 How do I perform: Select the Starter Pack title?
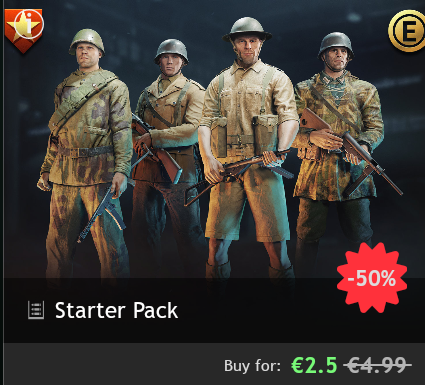pos(116,310)
